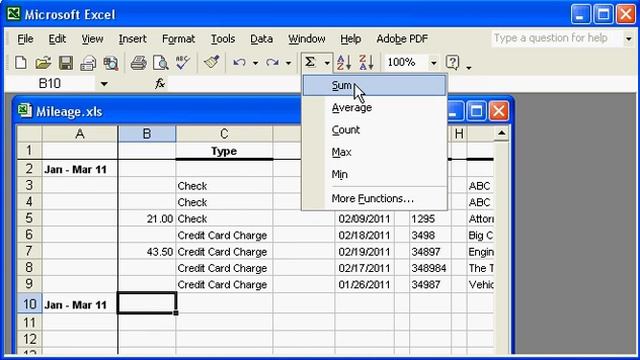Open the AutoSum dropdown arrow
Screen dimensions: 640x360
point(327,63)
